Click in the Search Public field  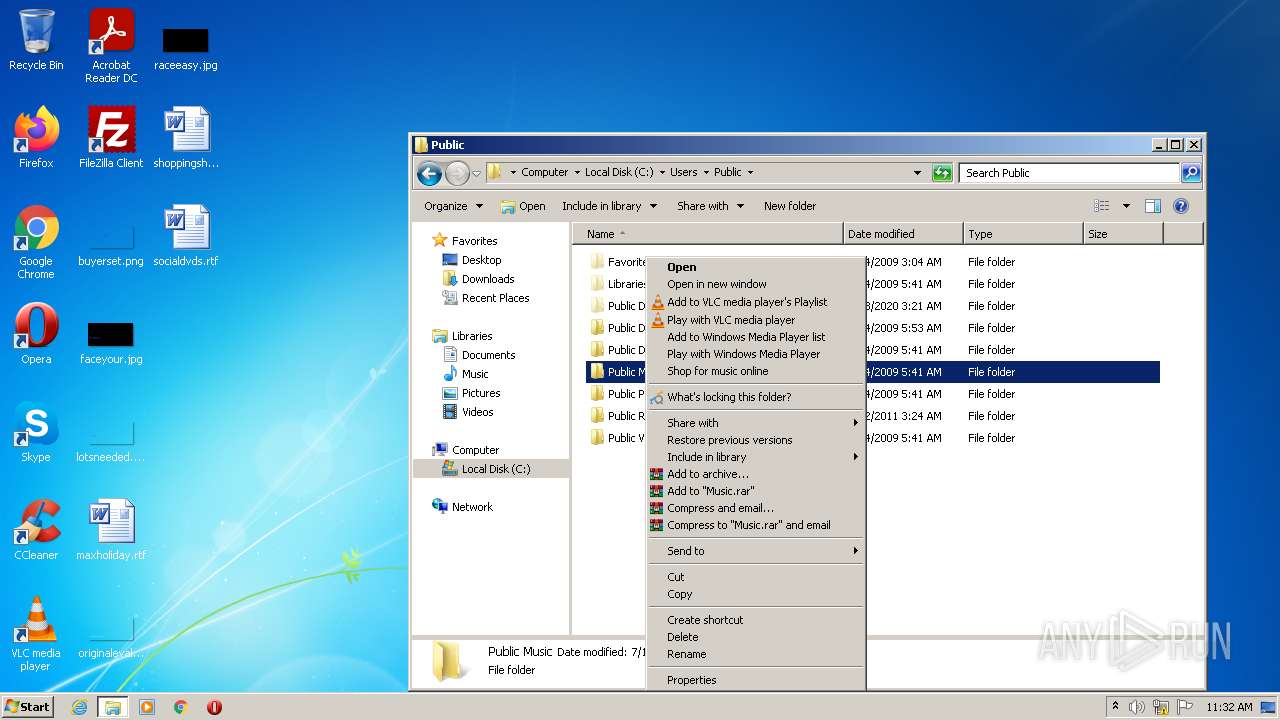point(1069,173)
